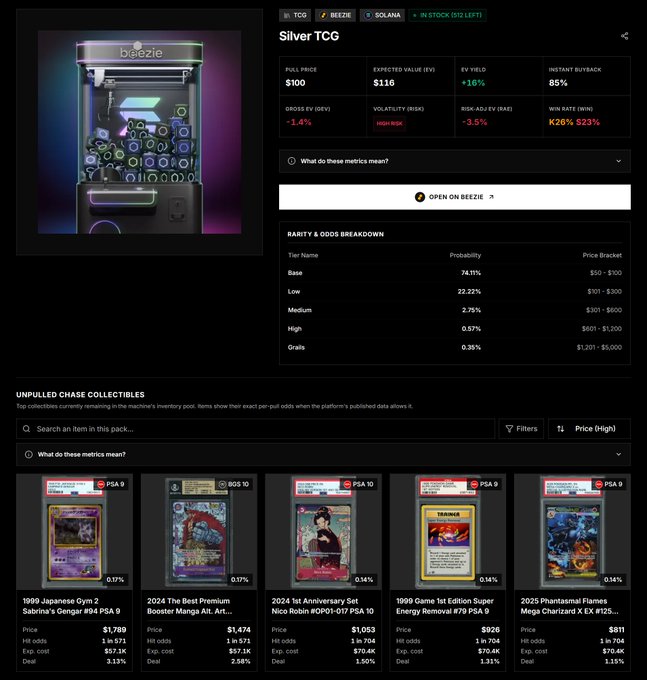
Task: Click the Beezie claw machine image
Action: click(x=139, y=132)
